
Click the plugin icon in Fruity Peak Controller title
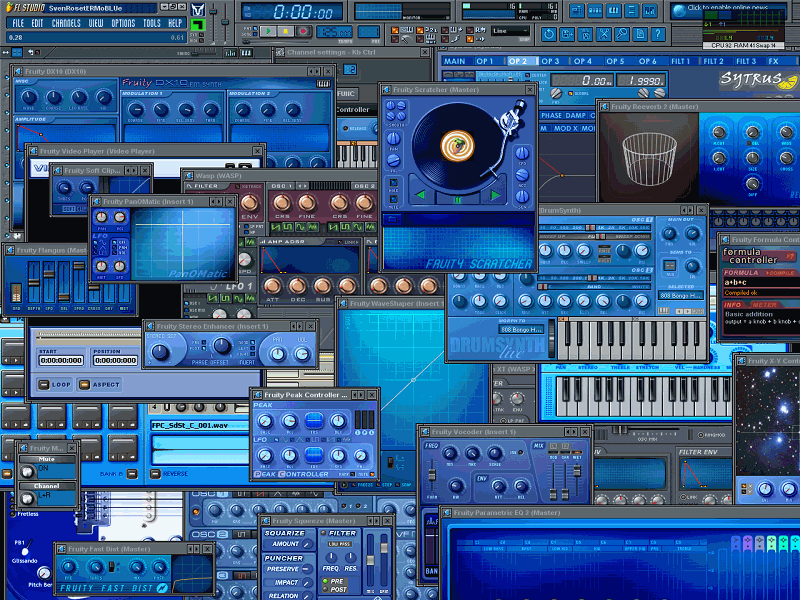coord(257,395)
